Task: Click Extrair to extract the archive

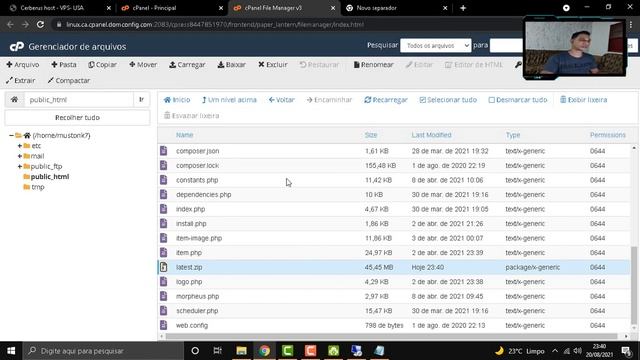Action: click(x=21, y=80)
